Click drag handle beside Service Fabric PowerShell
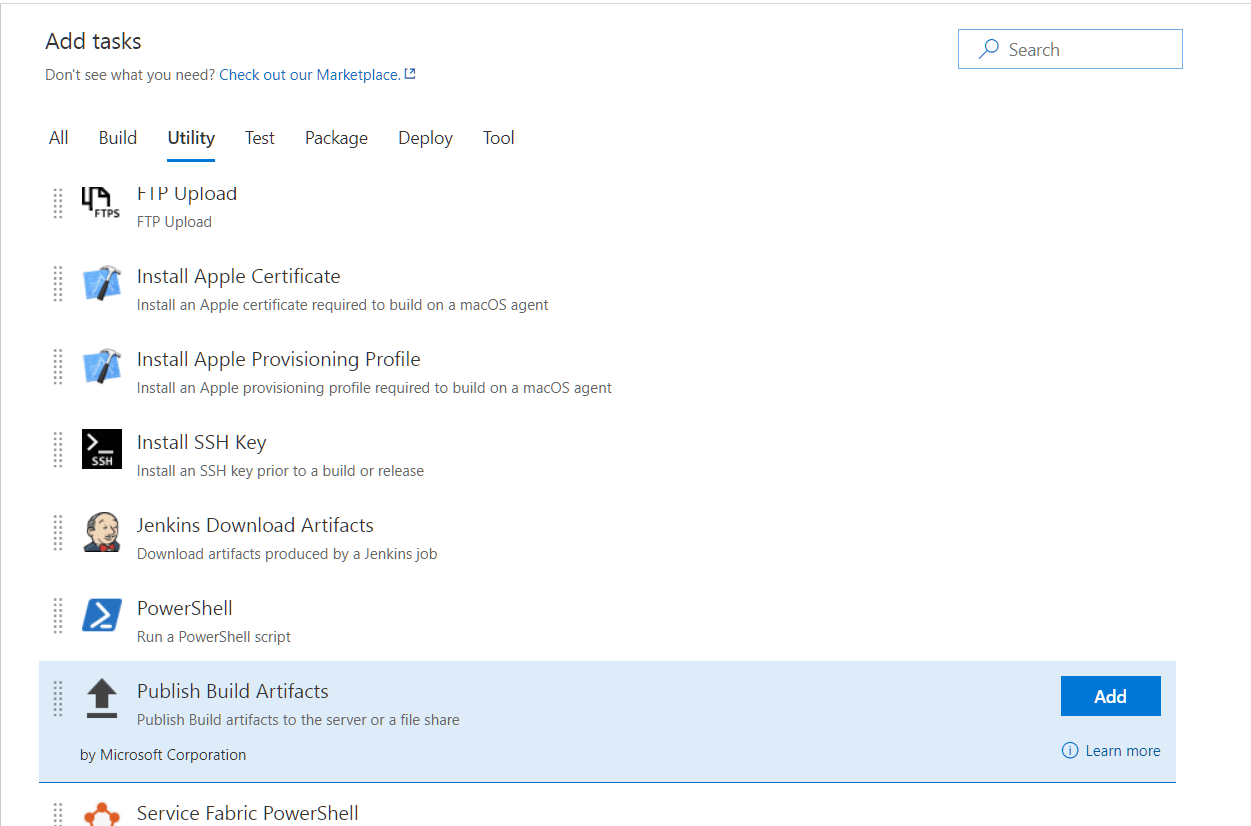Image resolution: width=1251 pixels, height=826 pixels. point(58,814)
